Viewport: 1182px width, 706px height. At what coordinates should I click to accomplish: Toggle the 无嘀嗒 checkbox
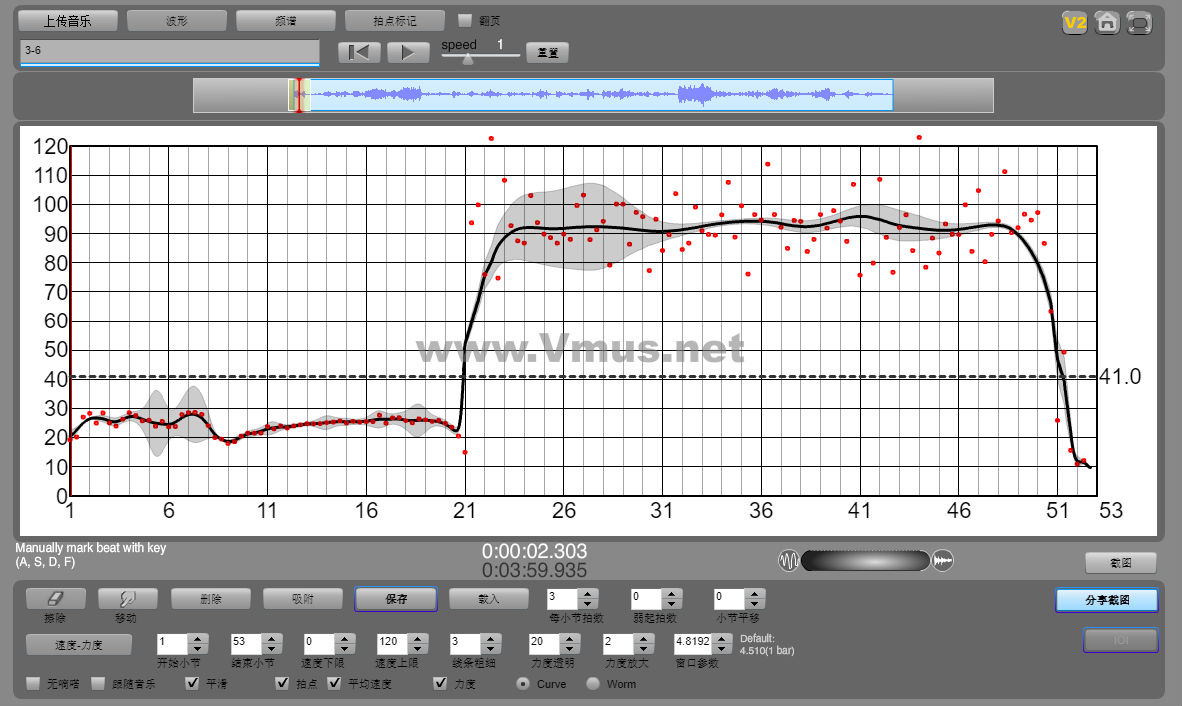pos(33,684)
